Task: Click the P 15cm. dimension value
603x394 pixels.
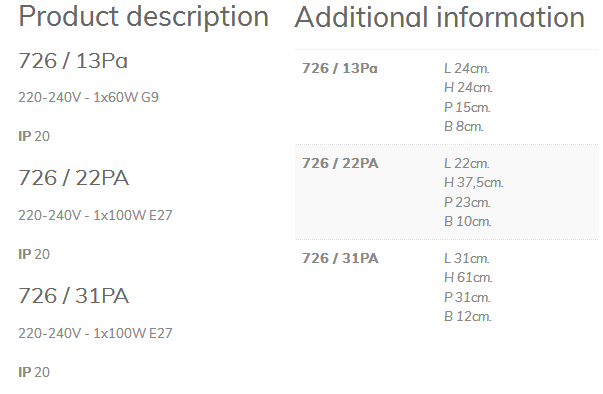Action: point(467,107)
